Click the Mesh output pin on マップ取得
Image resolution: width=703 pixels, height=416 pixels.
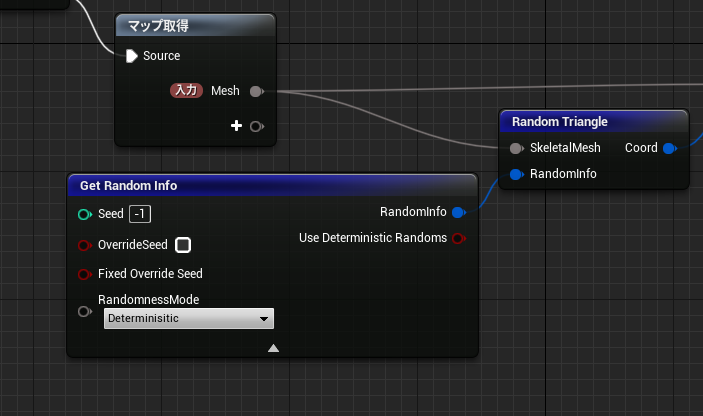point(256,91)
